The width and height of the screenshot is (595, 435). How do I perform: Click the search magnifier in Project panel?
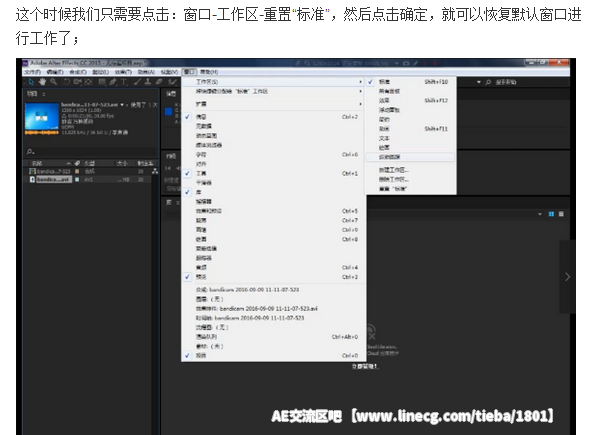click(x=30, y=152)
